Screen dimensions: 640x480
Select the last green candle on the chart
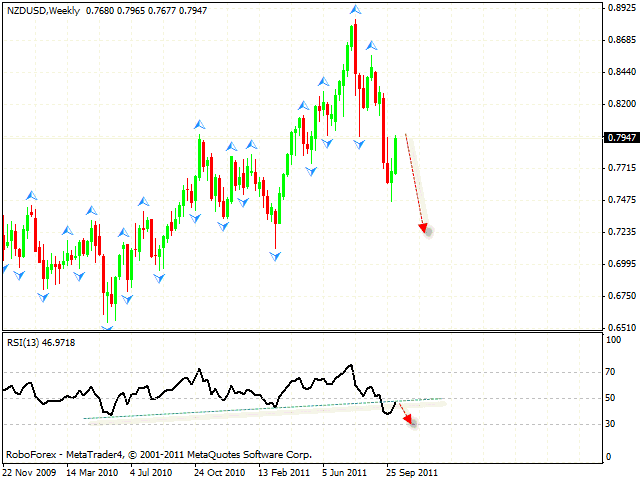(x=395, y=155)
